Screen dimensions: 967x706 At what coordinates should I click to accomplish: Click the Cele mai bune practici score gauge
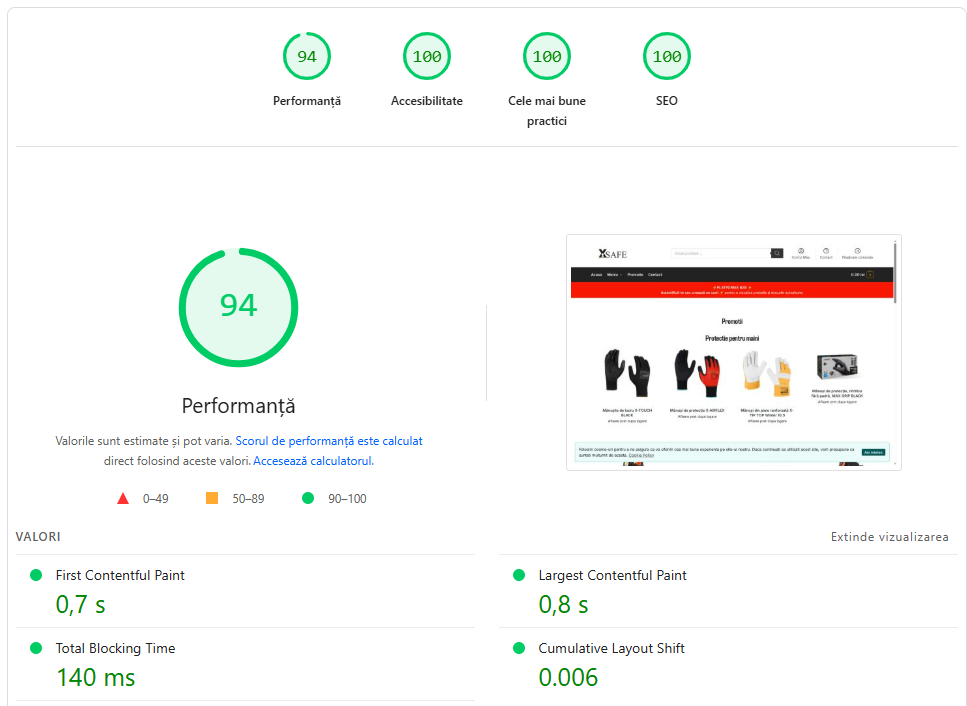(x=547, y=56)
